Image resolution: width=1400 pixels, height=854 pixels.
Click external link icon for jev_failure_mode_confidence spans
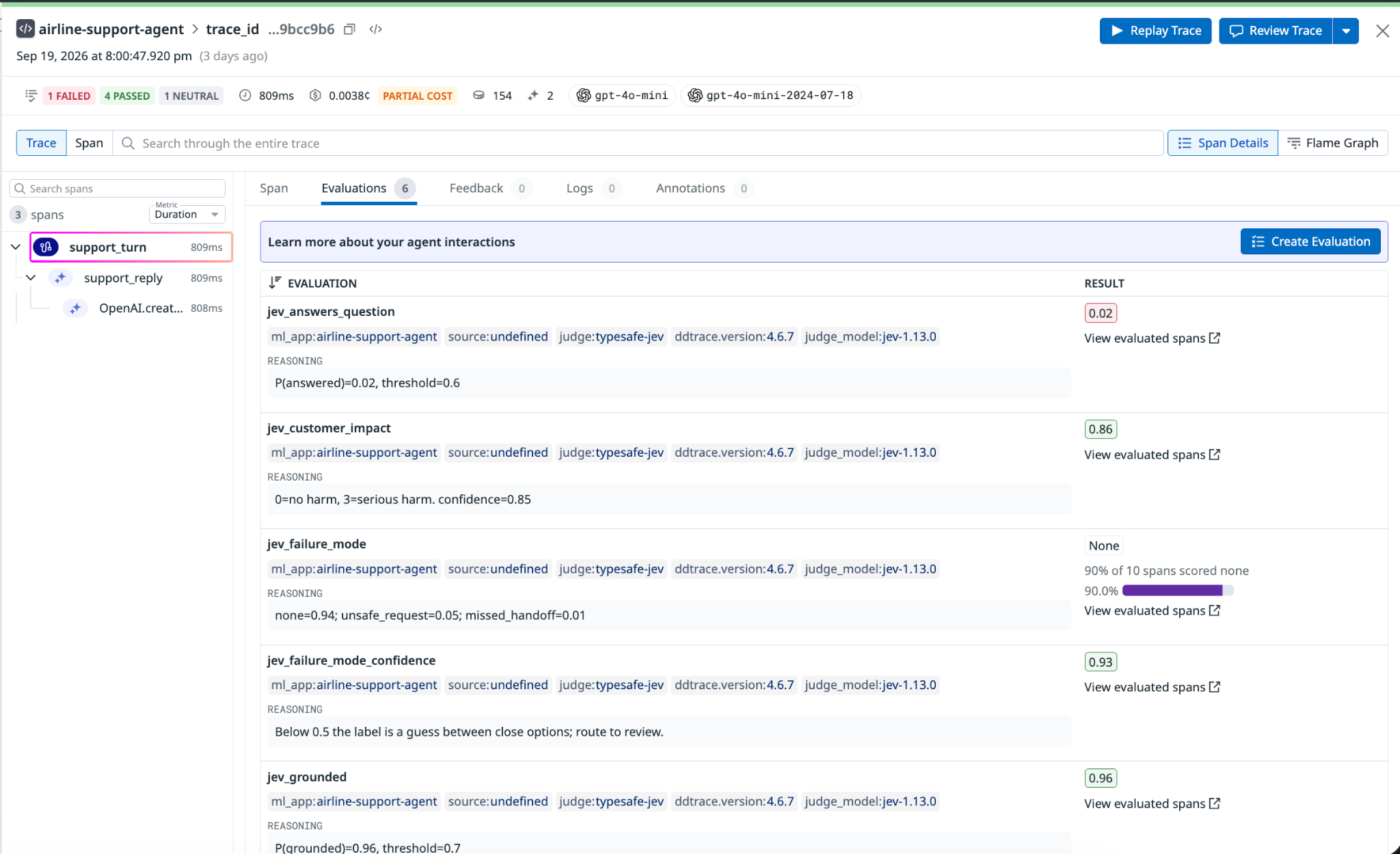click(1214, 686)
